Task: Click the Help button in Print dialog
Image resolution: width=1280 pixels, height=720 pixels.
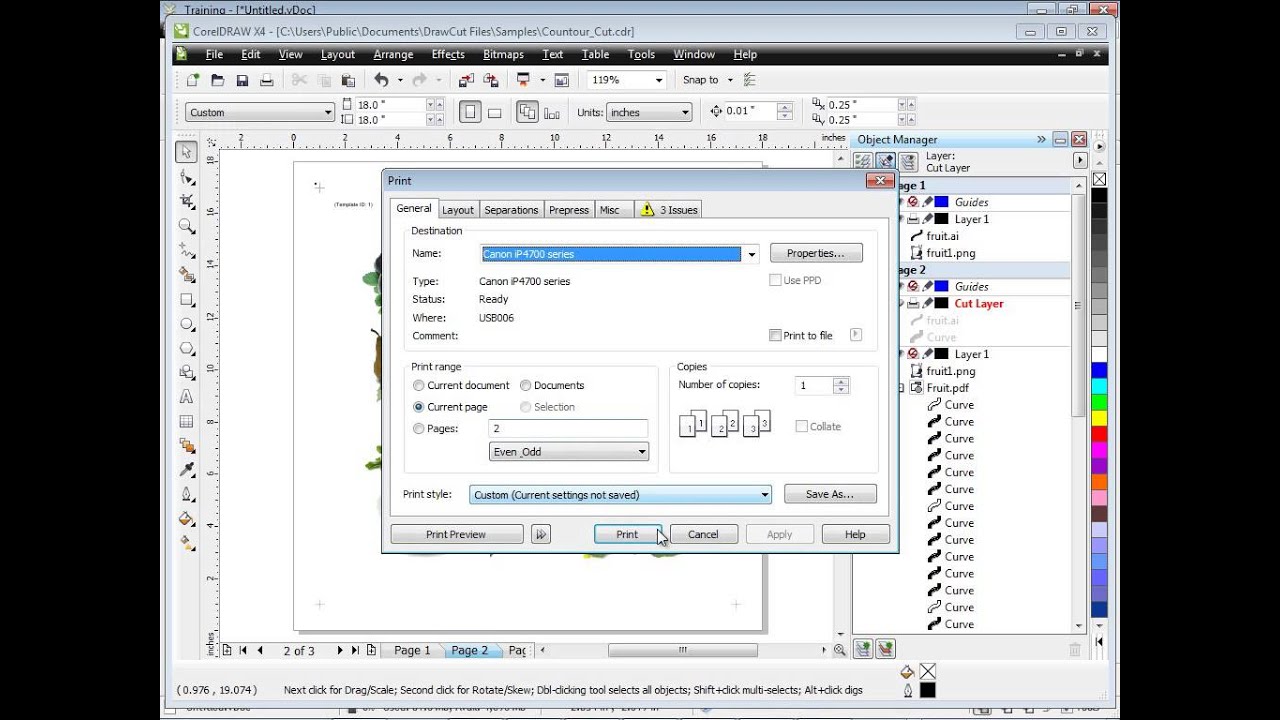Action: click(855, 534)
